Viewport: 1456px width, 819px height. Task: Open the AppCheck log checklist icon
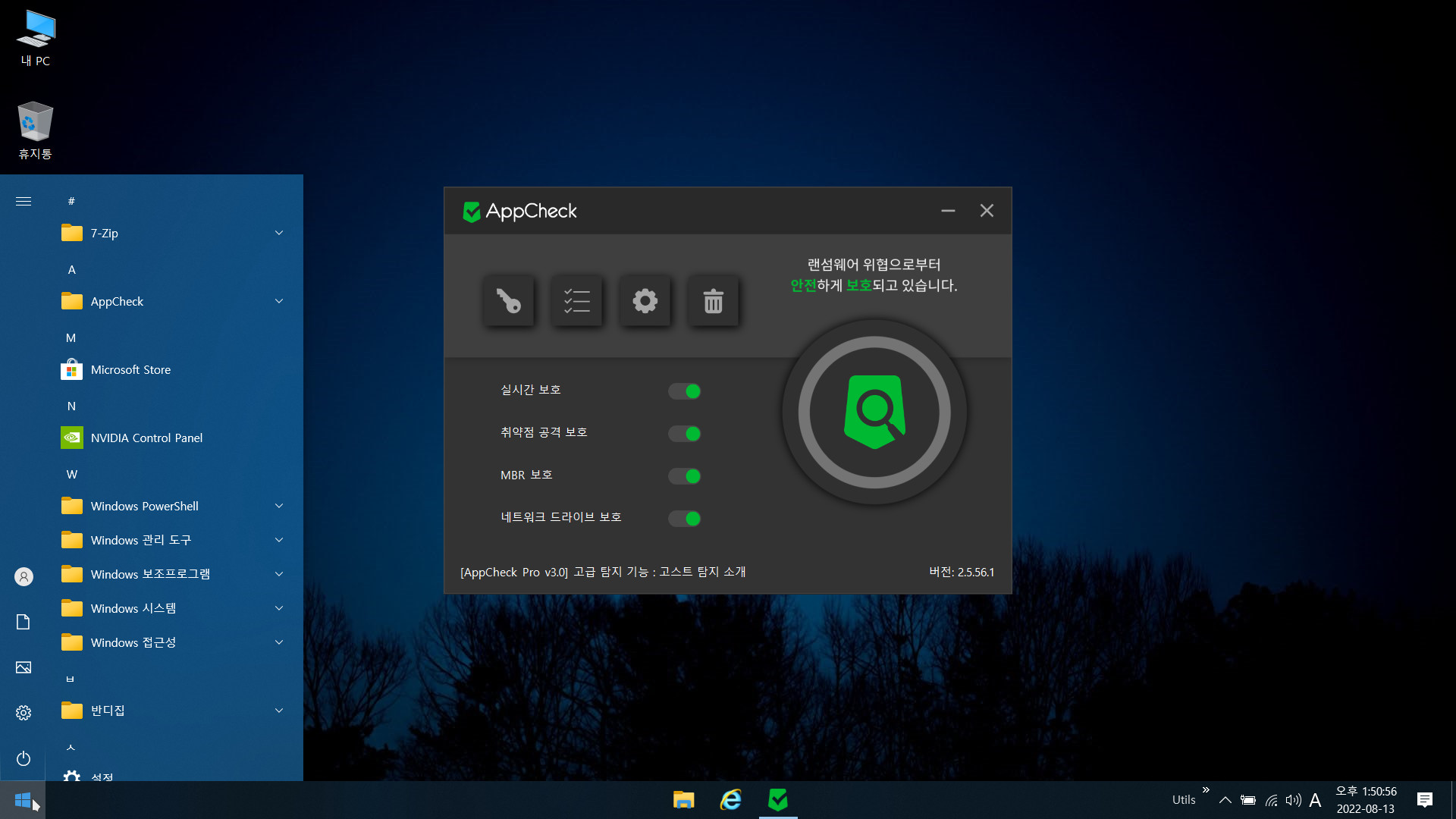pyautogui.click(x=576, y=301)
